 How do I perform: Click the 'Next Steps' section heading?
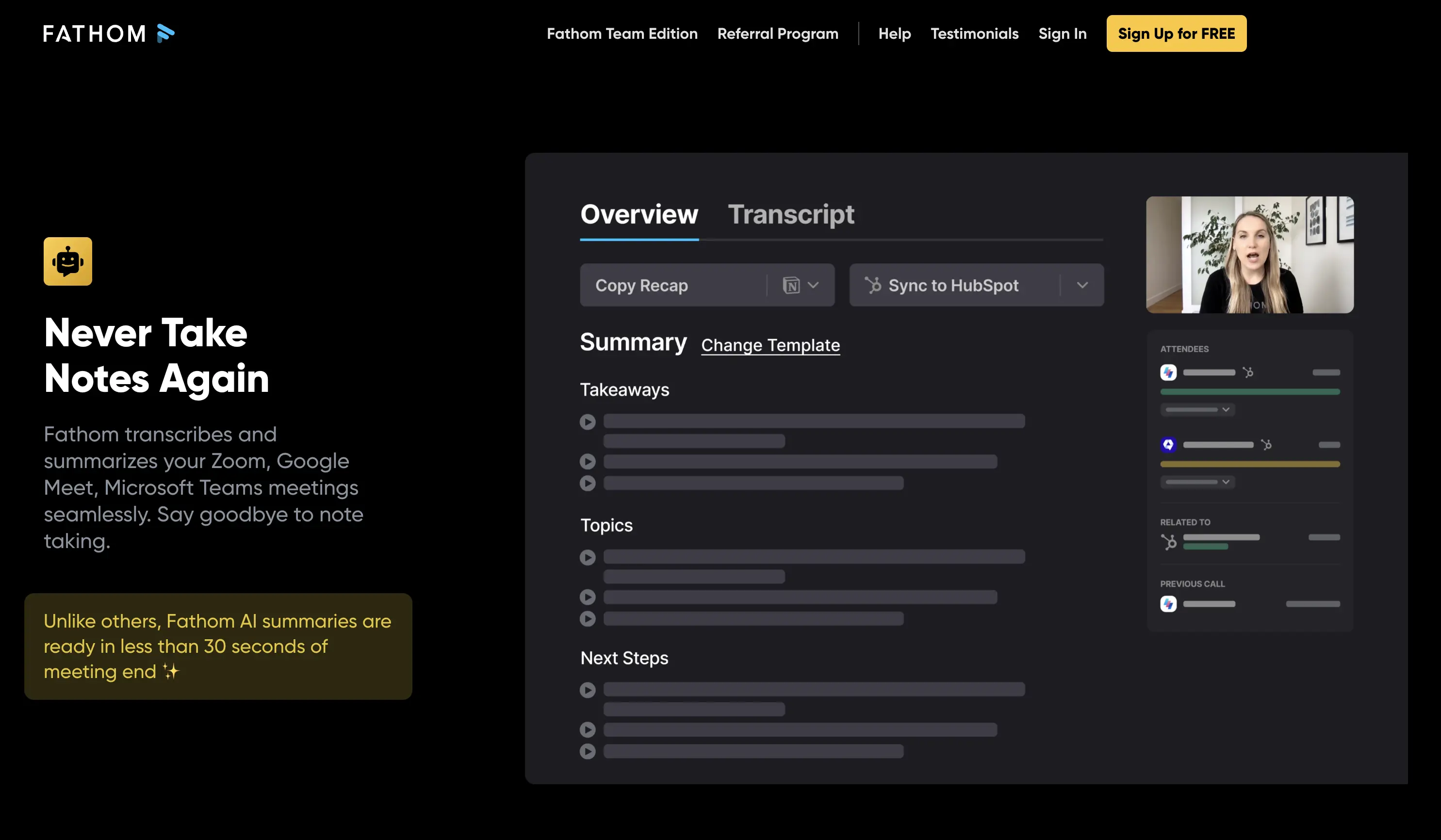coord(624,658)
